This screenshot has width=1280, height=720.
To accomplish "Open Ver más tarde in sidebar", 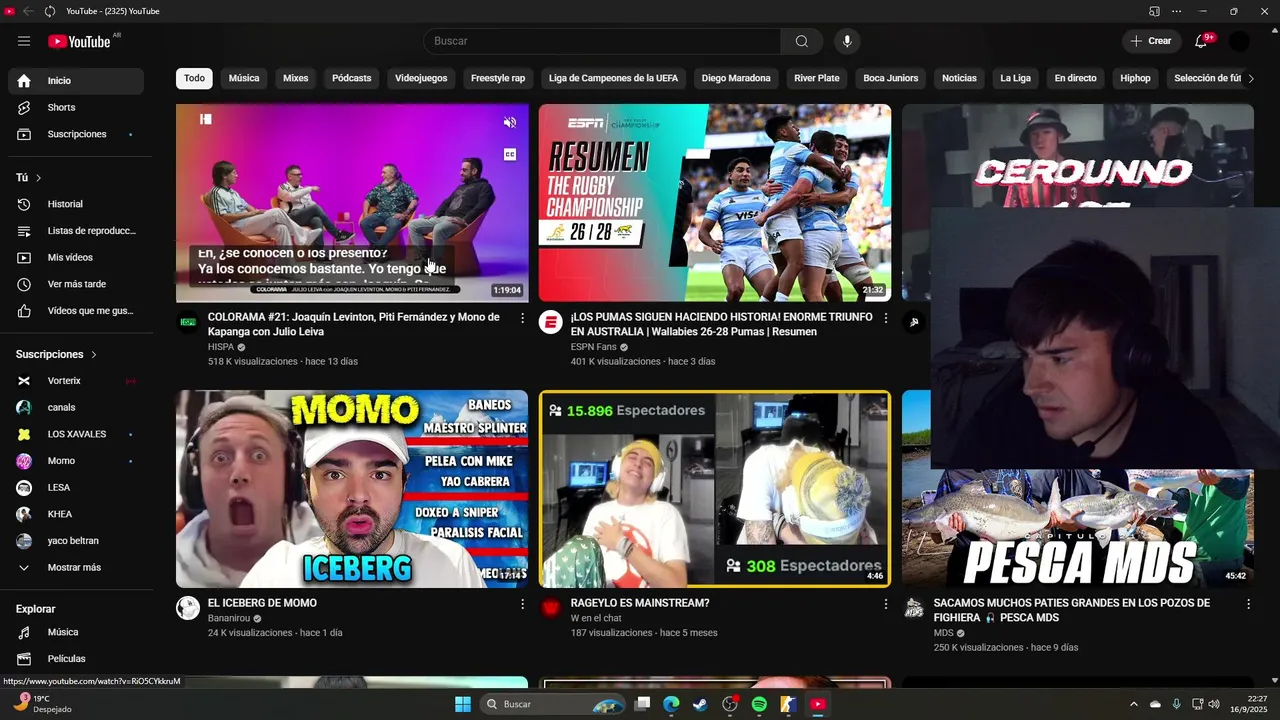I will pyautogui.click(x=76, y=284).
